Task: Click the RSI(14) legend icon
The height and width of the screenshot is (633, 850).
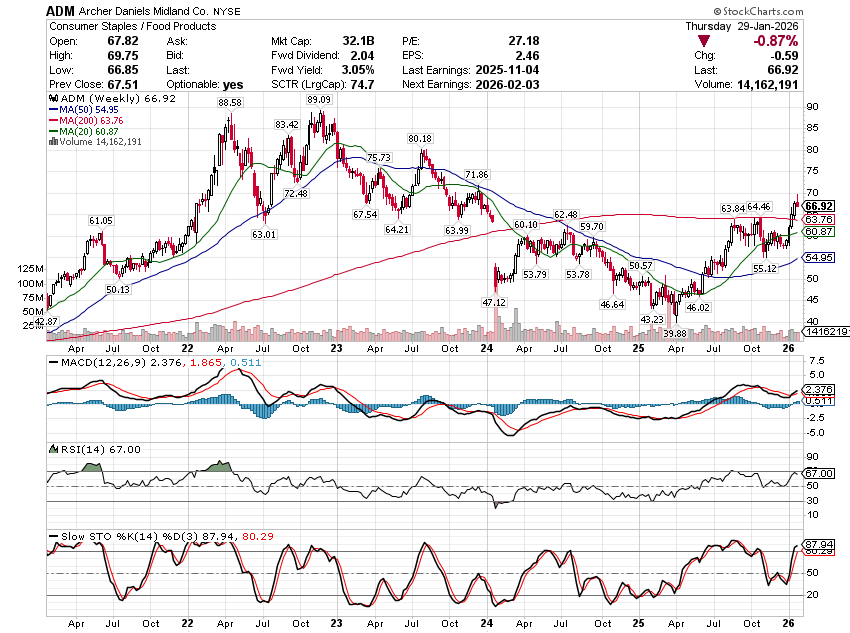Action: [x=52, y=450]
